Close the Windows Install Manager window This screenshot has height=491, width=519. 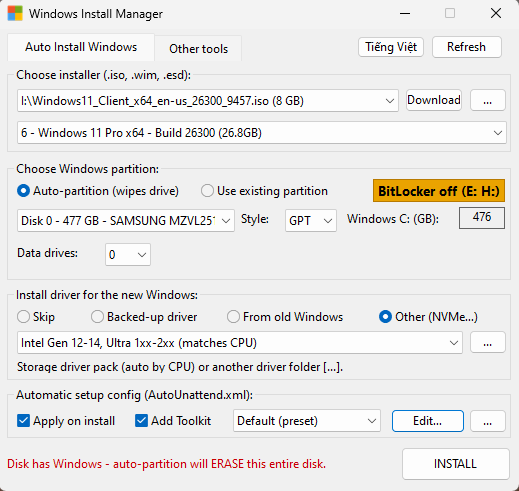pos(496,13)
